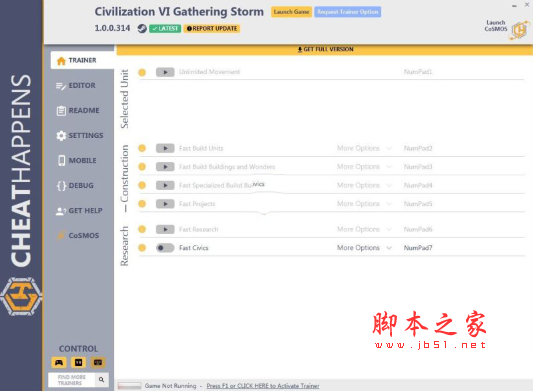
Task: Click the Cheat Happens logo emblem in sidebar
Action: point(21,296)
